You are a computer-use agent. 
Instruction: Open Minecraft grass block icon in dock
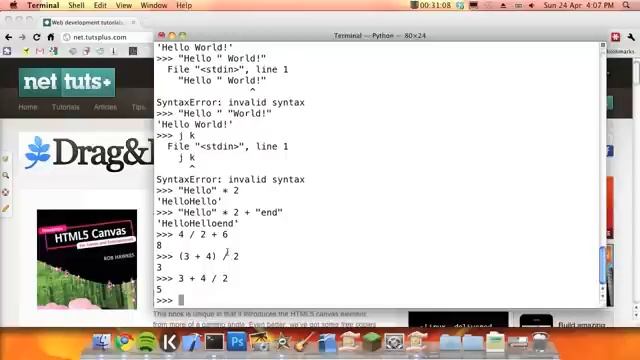pyautogui.click(x=372, y=342)
